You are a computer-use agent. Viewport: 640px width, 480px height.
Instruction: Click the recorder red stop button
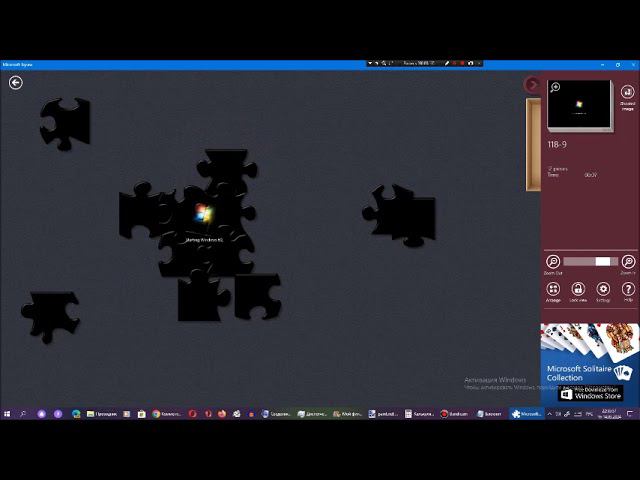tap(462, 63)
